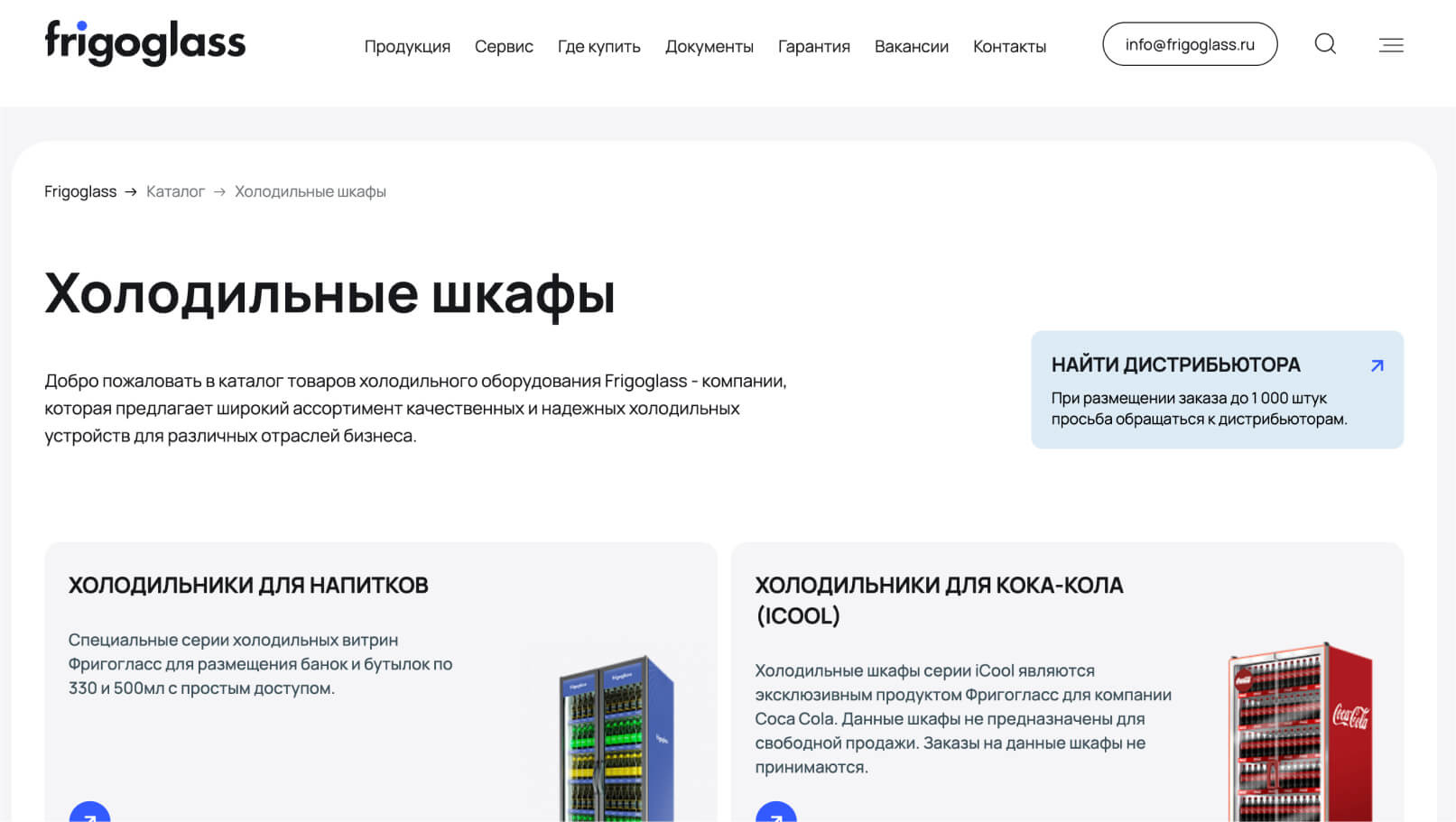Image resolution: width=1456 pixels, height=822 pixels.
Task: Navigate to Вакансии
Action: (912, 46)
